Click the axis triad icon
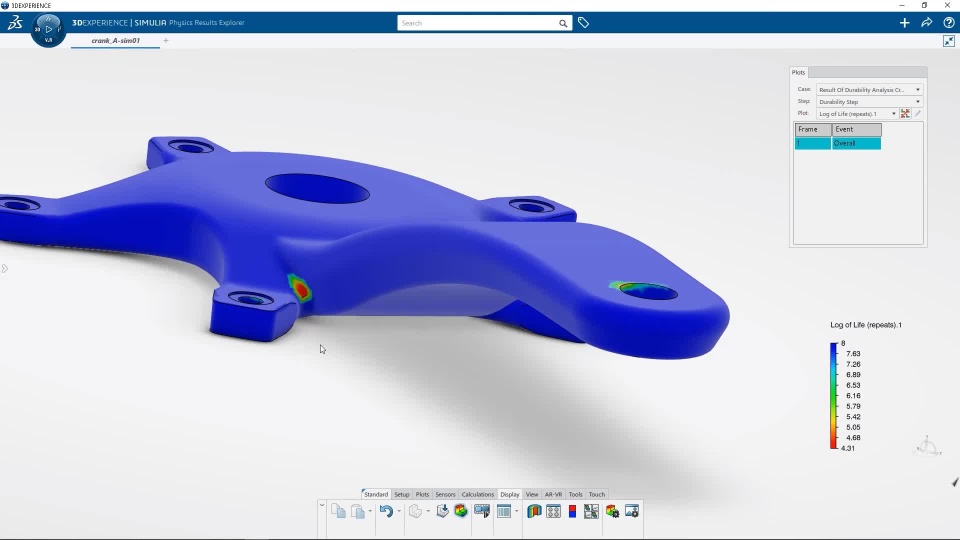Image resolution: width=960 pixels, height=540 pixels. pos(928,446)
